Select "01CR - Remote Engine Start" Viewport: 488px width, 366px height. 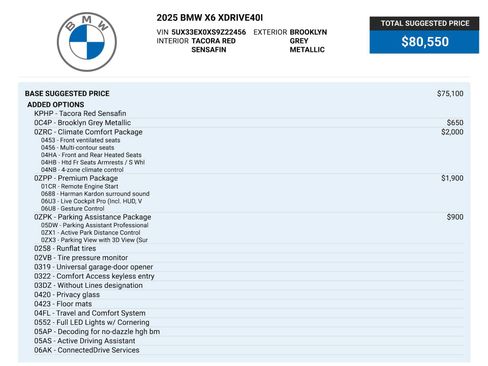(x=79, y=186)
